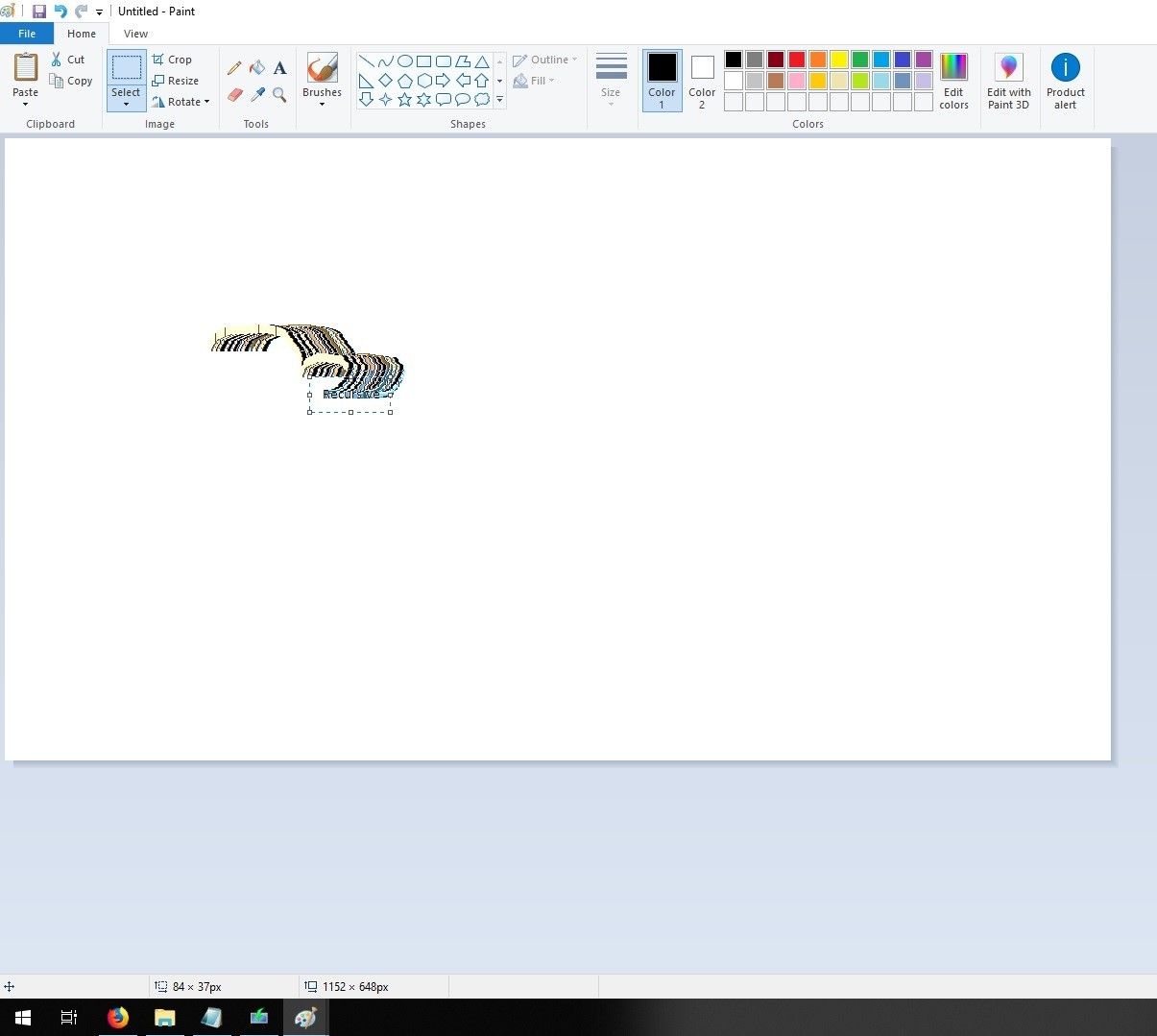Select the Pencil tool
This screenshot has height=1036, width=1157.
[x=234, y=68]
